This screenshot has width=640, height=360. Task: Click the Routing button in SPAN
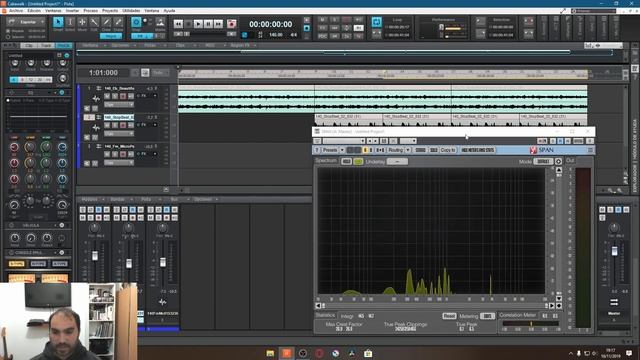(396, 150)
